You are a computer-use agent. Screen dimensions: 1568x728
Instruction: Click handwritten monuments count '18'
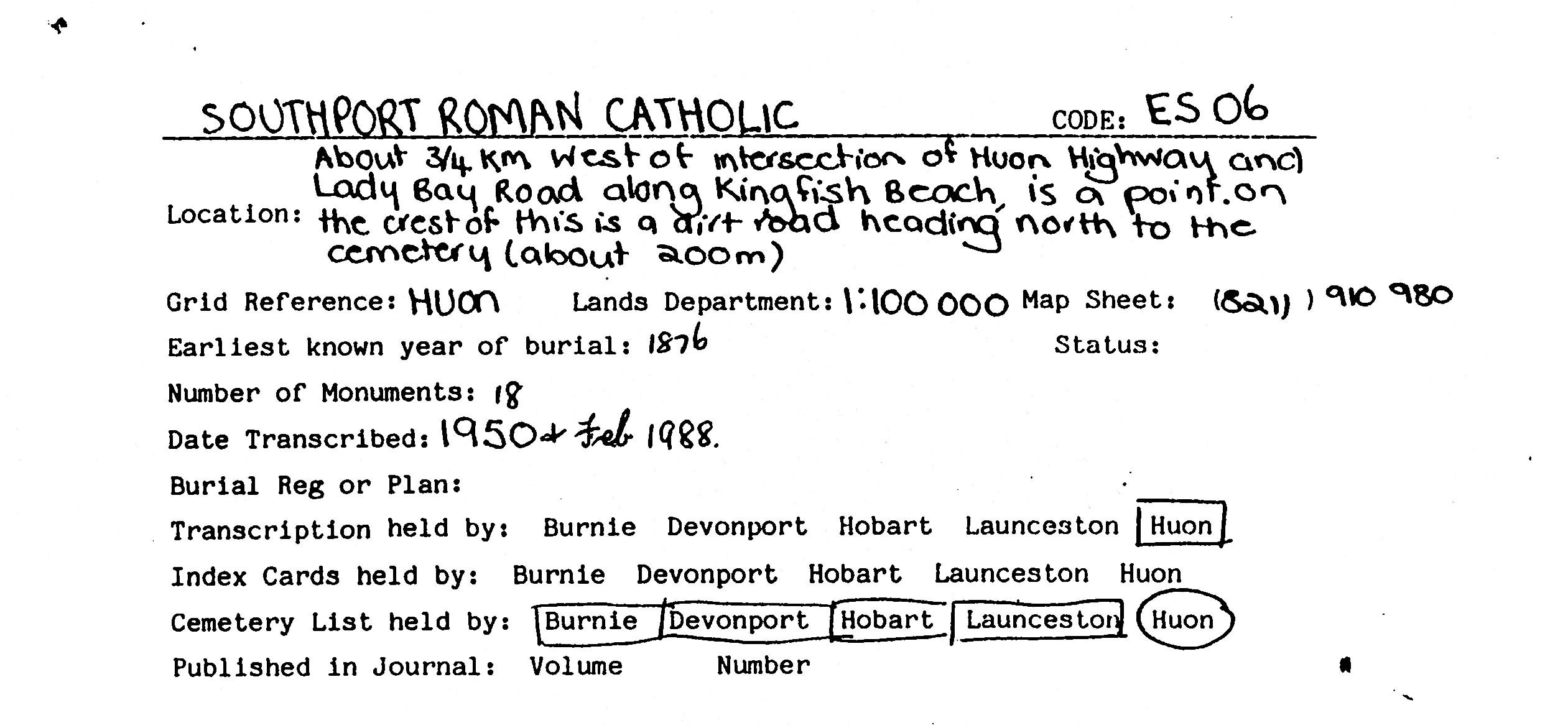pyautogui.click(x=508, y=395)
